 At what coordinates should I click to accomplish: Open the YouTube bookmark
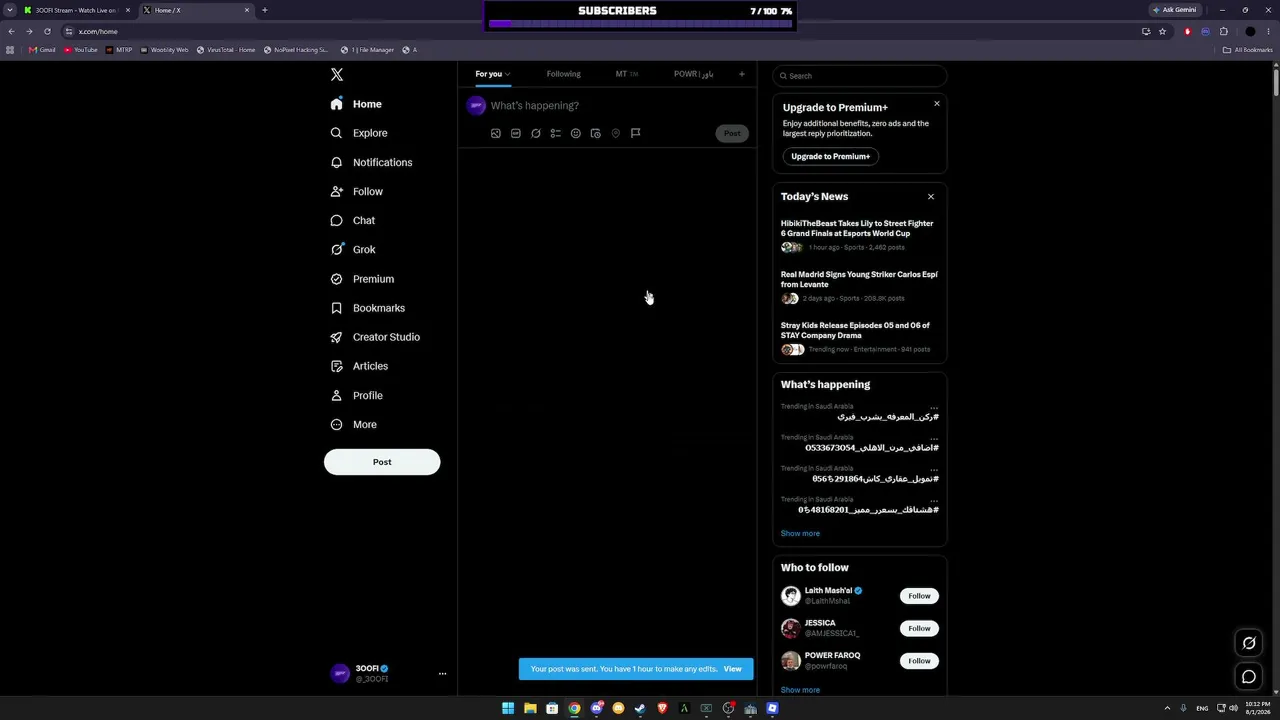pos(81,50)
